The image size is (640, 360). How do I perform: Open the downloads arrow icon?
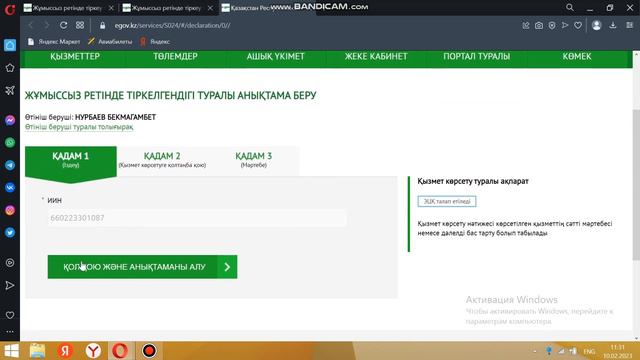(613, 25)
